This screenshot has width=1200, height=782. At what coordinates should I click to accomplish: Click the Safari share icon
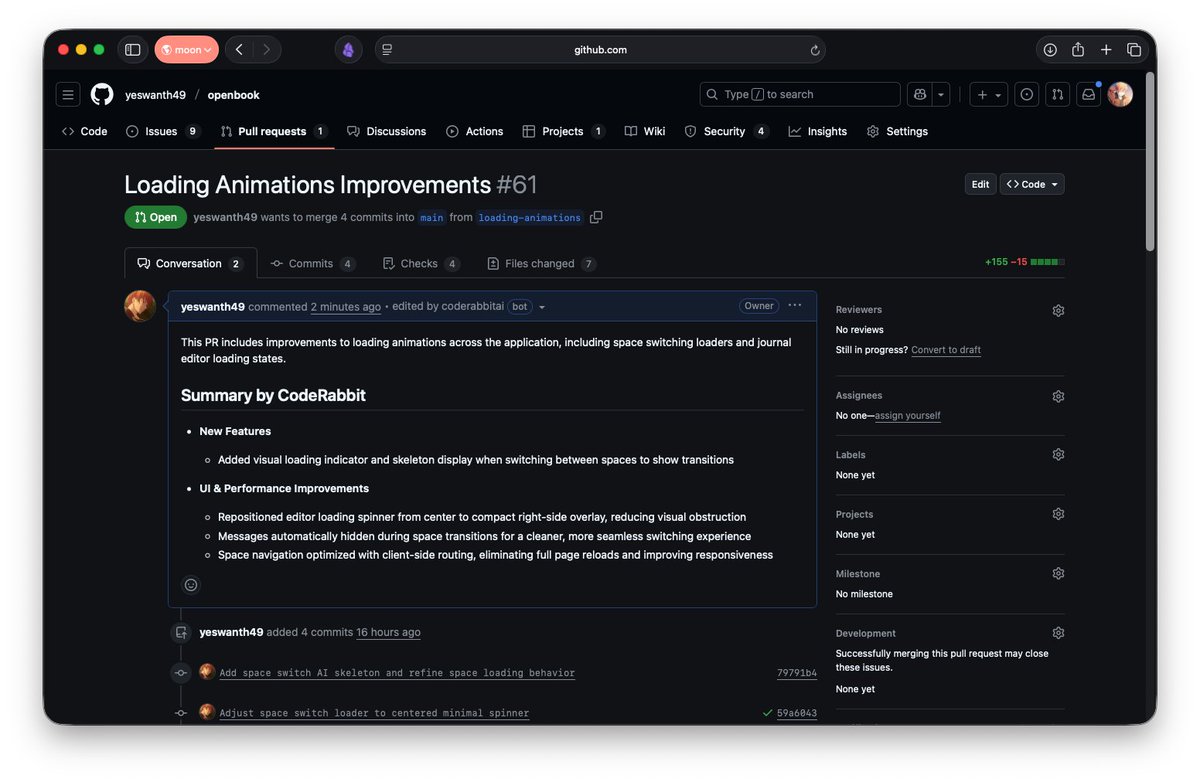click(x=1078, y=49)
